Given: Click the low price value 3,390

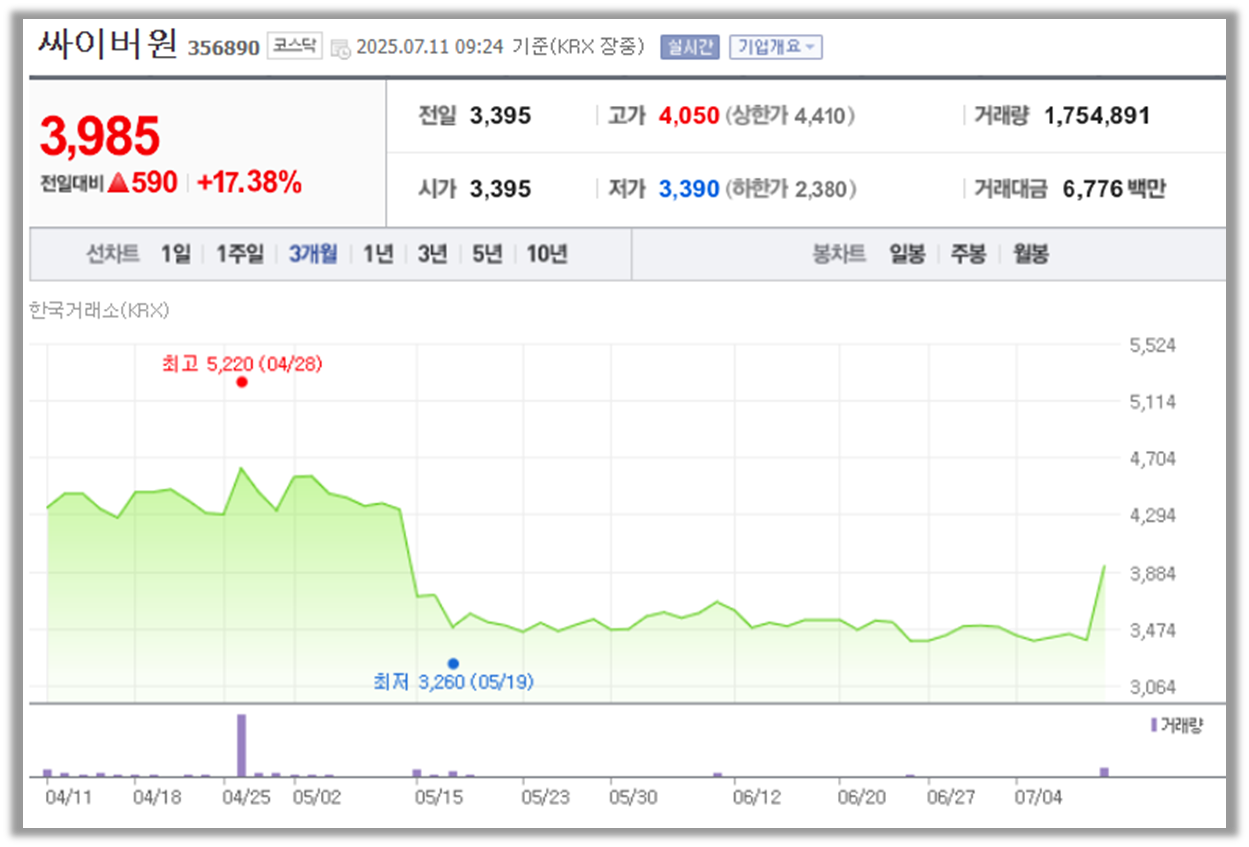Looking at the screenshot, I should (689, 189).
